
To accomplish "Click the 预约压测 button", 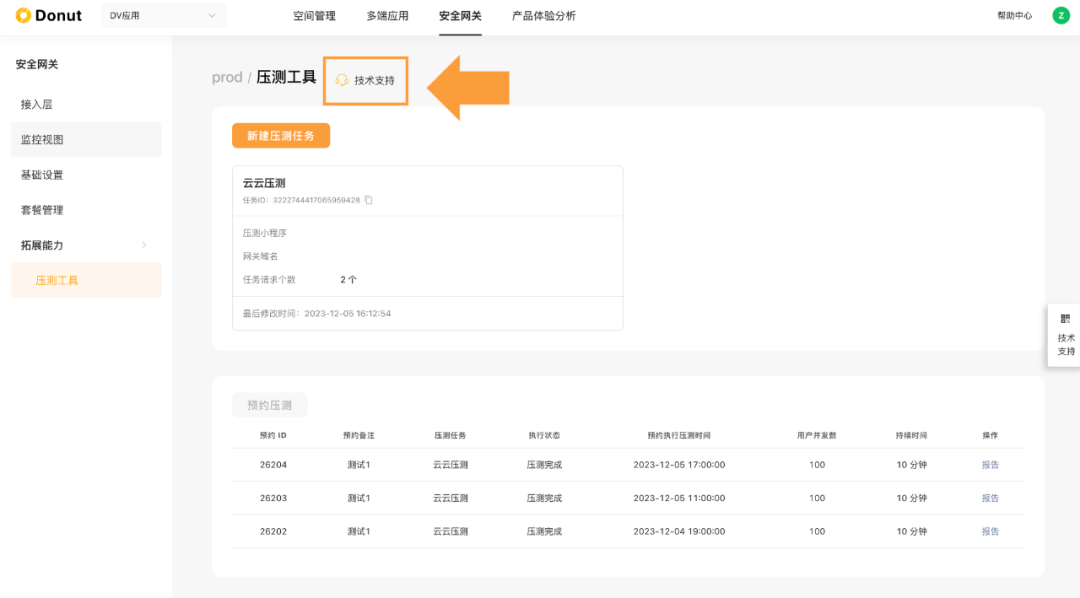I will tap(269, 405).
